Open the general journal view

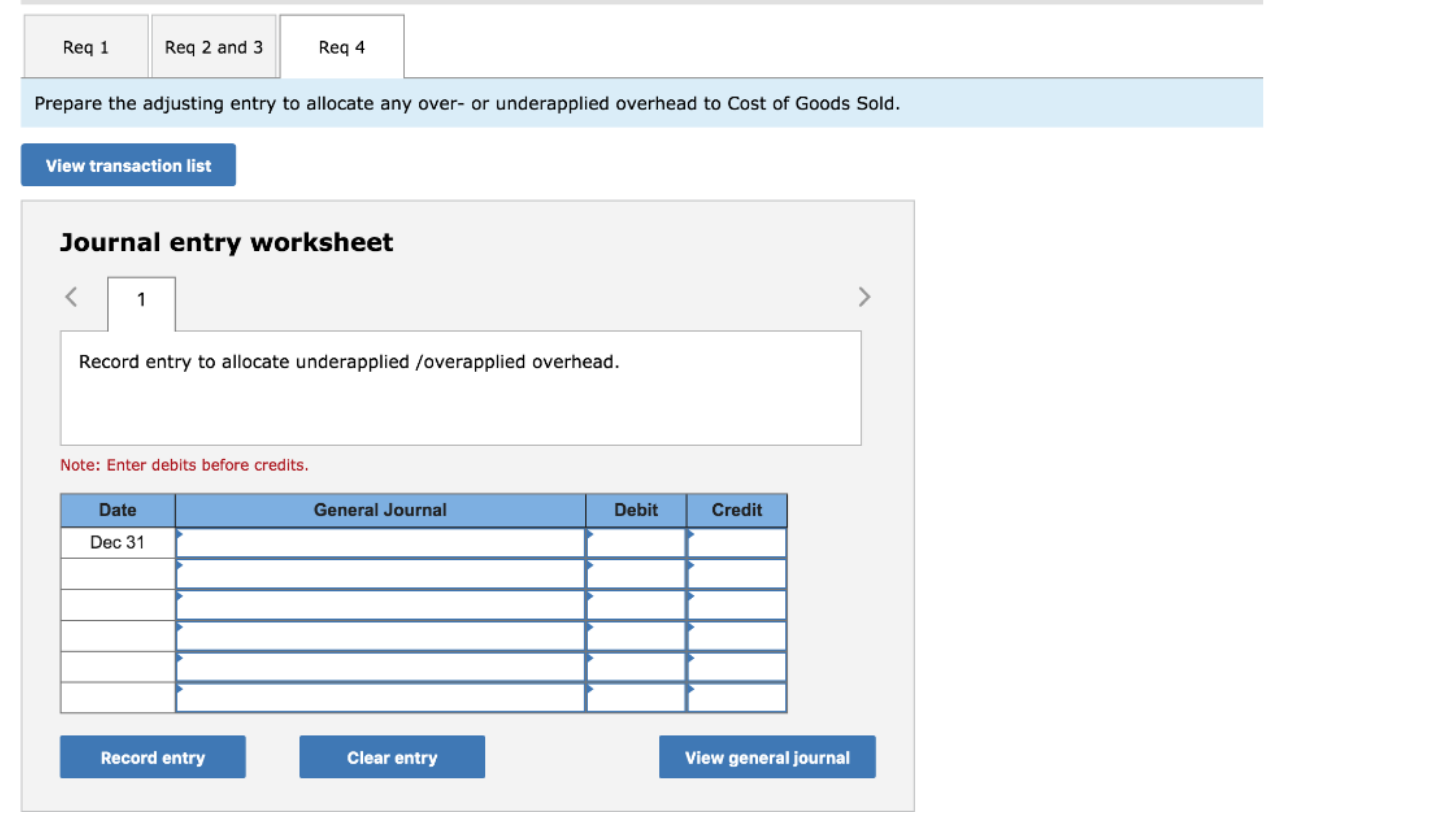[766, 757]
